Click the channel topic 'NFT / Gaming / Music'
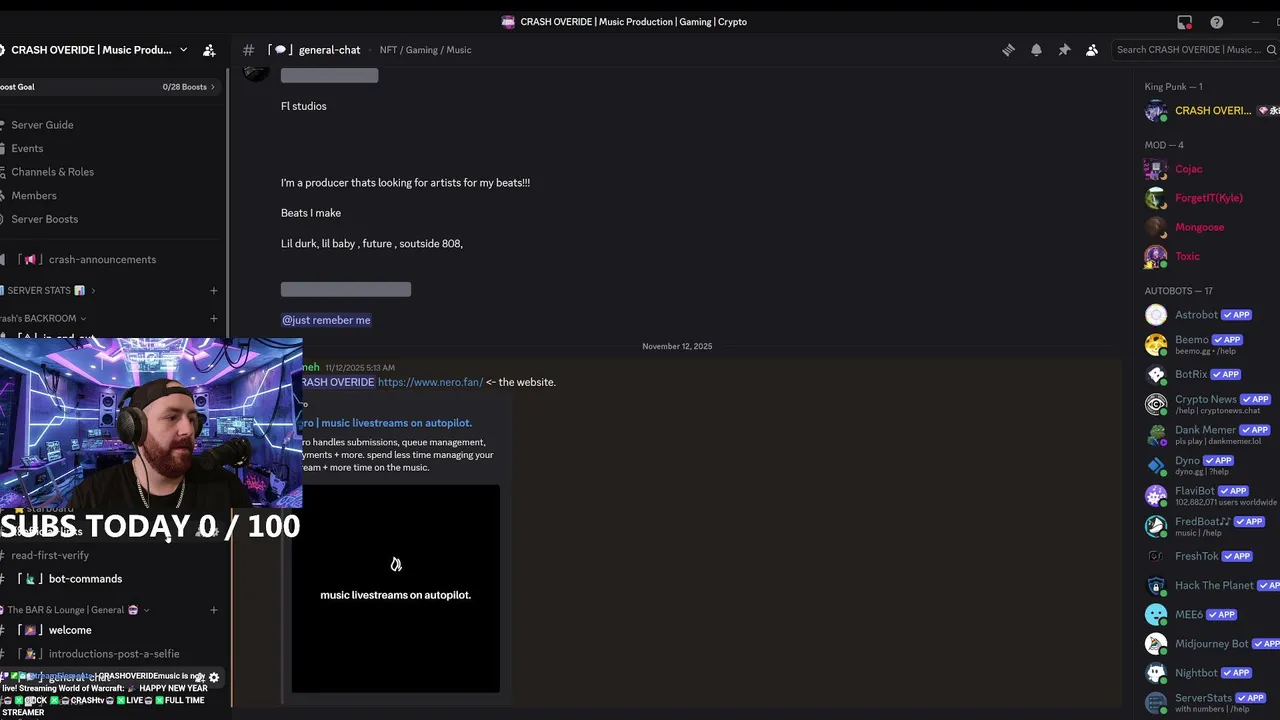The image size is (1280, 720). 425,50
